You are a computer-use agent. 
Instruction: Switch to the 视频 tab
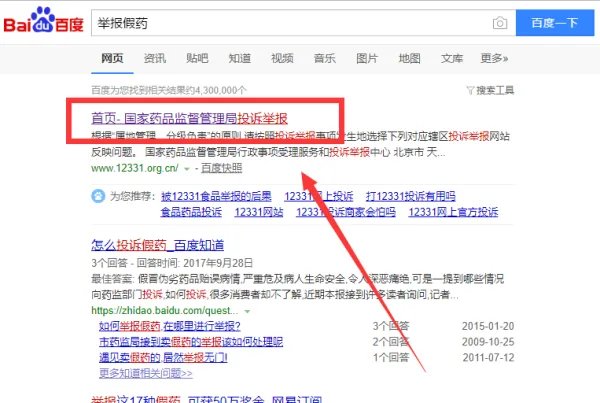(x=282, y=58)
